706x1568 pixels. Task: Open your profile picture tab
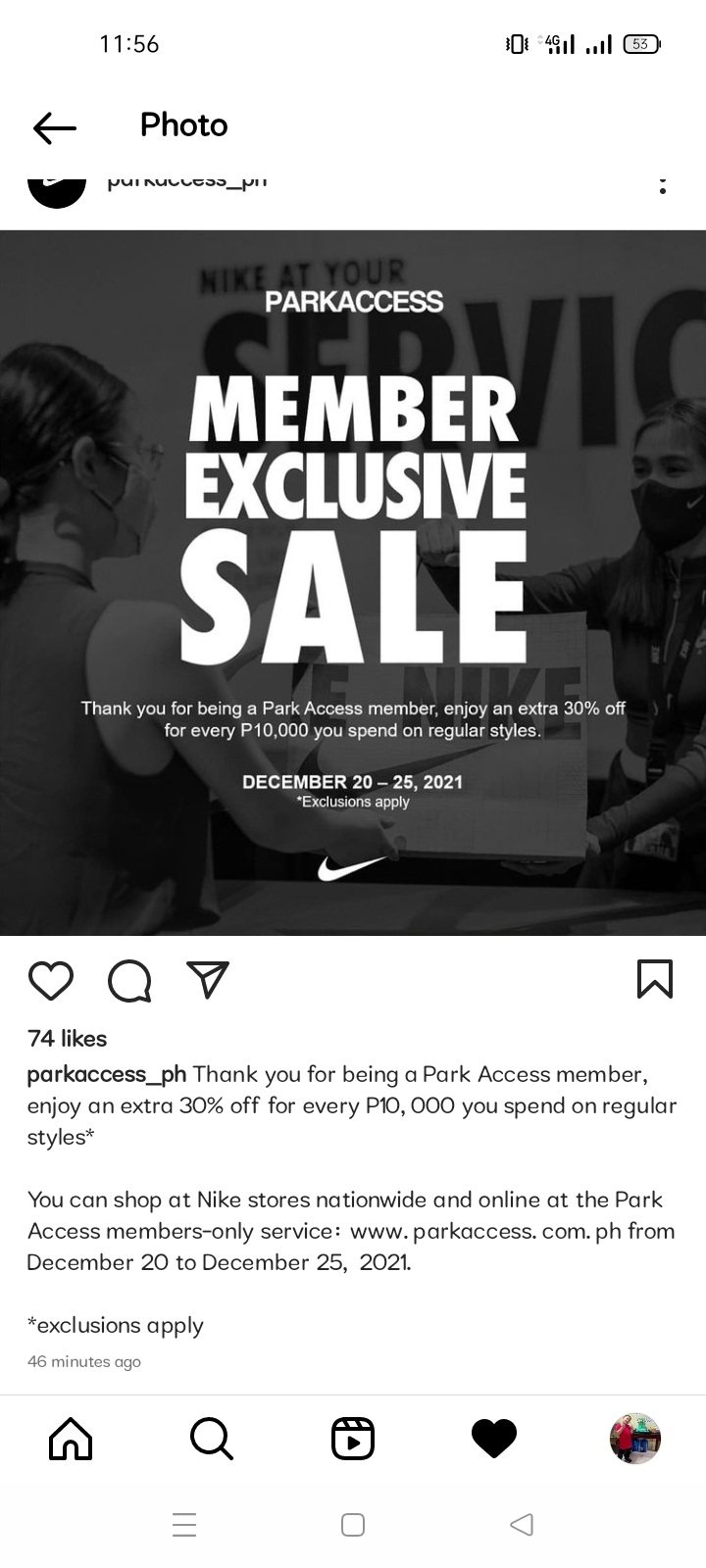pos(635,1439)
